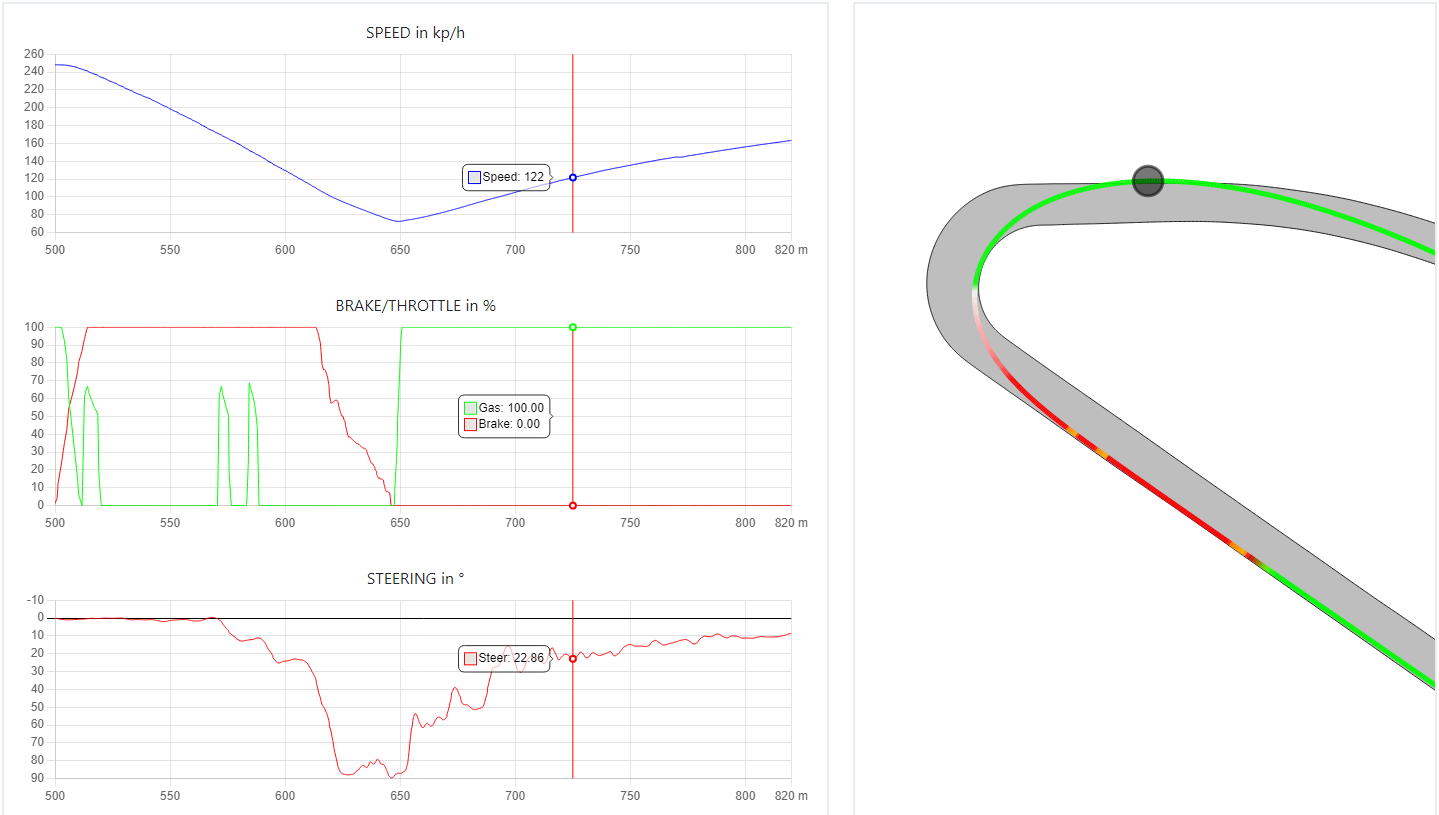This screenshot has height=815, width=1439.
Task: Click the "820 m" label under speed chart
Action: click(x=791, y=250)
